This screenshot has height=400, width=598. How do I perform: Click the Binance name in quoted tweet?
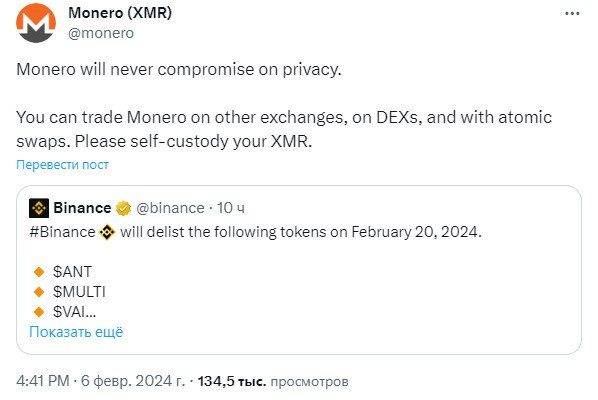(82, 208)
